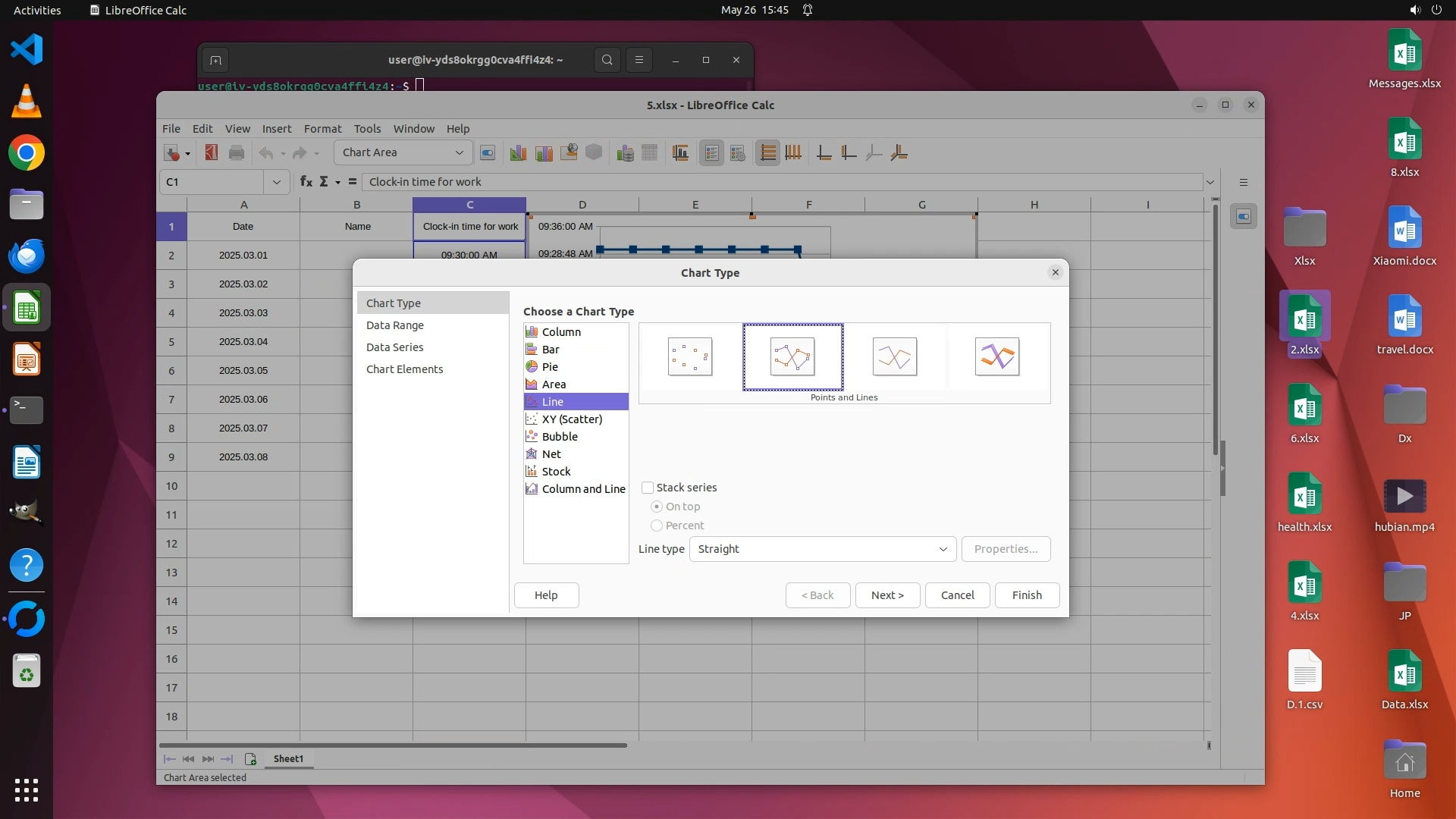Image resolution: width=1456 pixels, height=819 pixels.
Task: Select the On top radio option
Action: tap(657, 507)
